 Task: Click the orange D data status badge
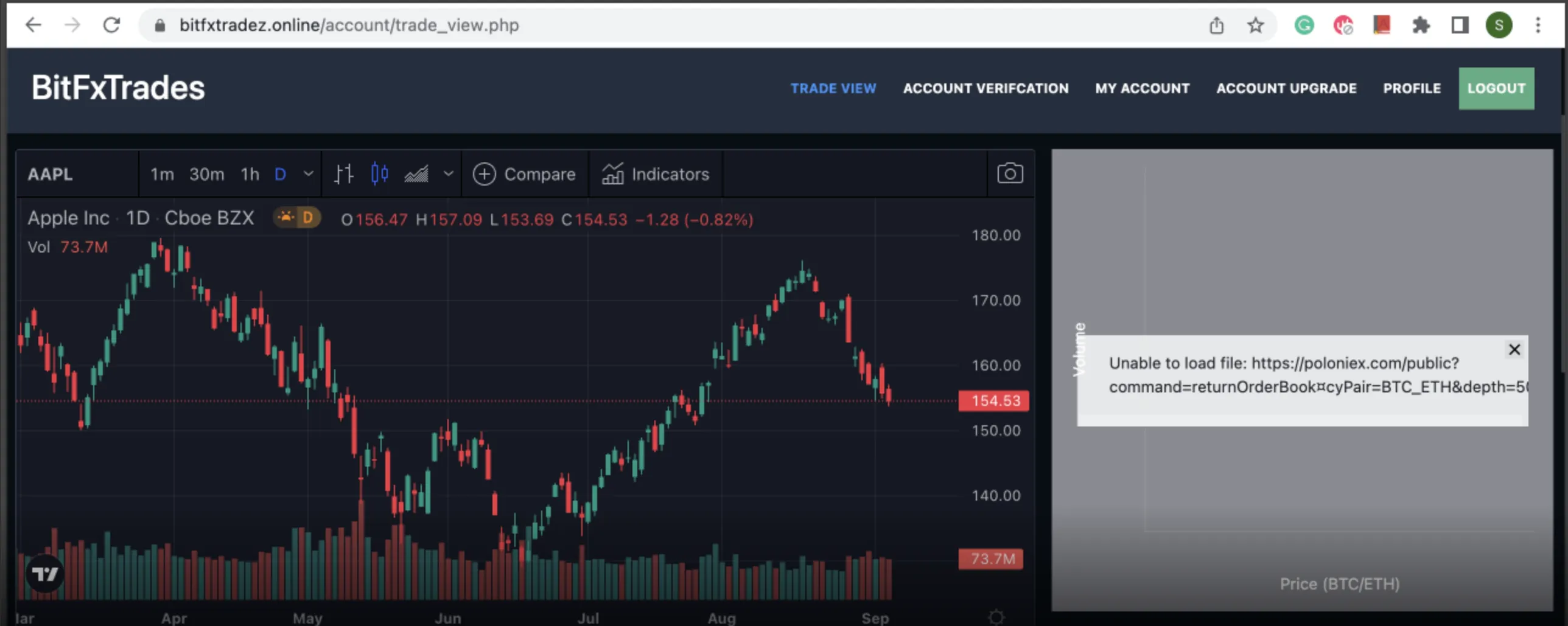[296, 217]
